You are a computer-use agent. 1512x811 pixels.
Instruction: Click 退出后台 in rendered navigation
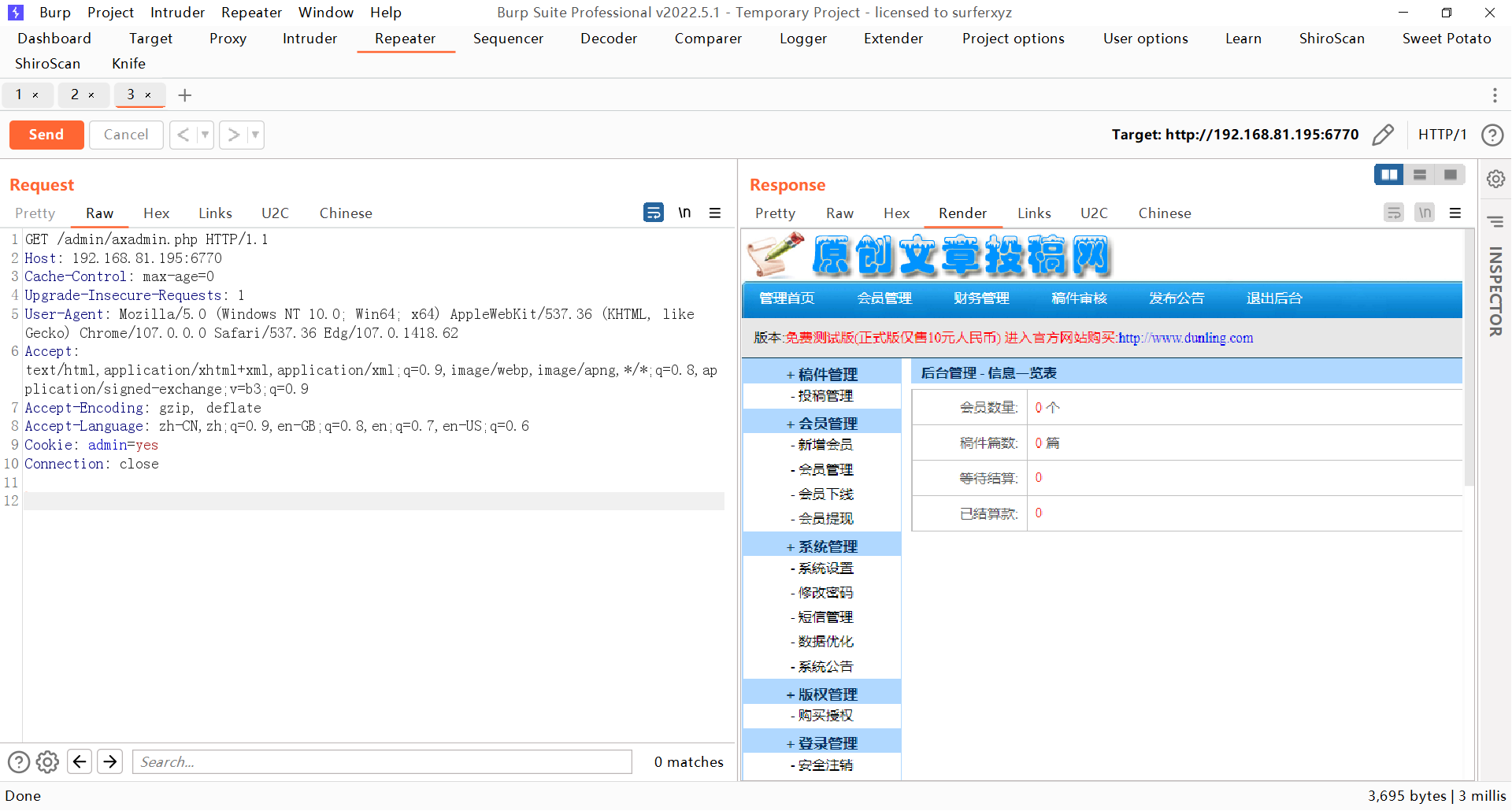tap(1274, 298)
